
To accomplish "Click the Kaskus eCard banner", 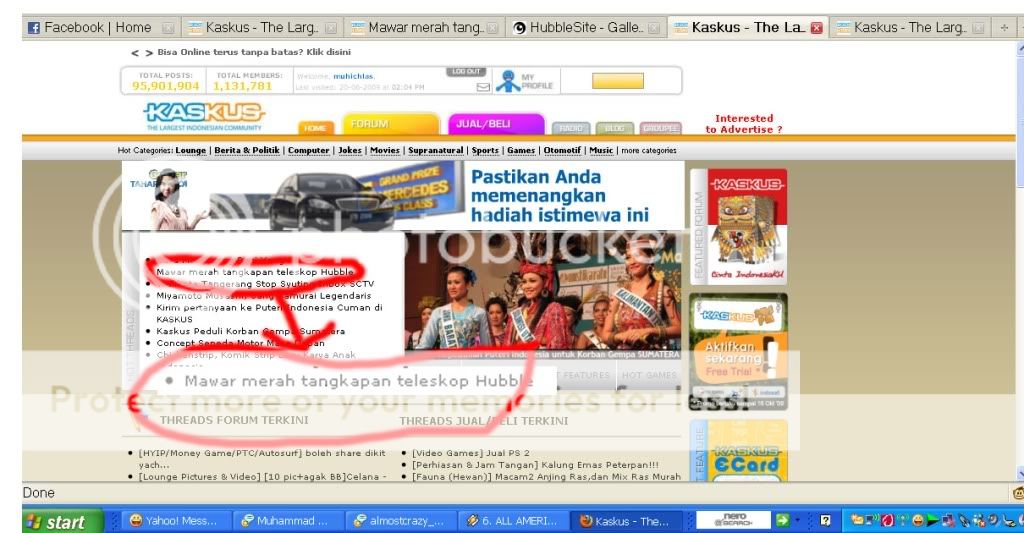I will (x=746, y=451).
